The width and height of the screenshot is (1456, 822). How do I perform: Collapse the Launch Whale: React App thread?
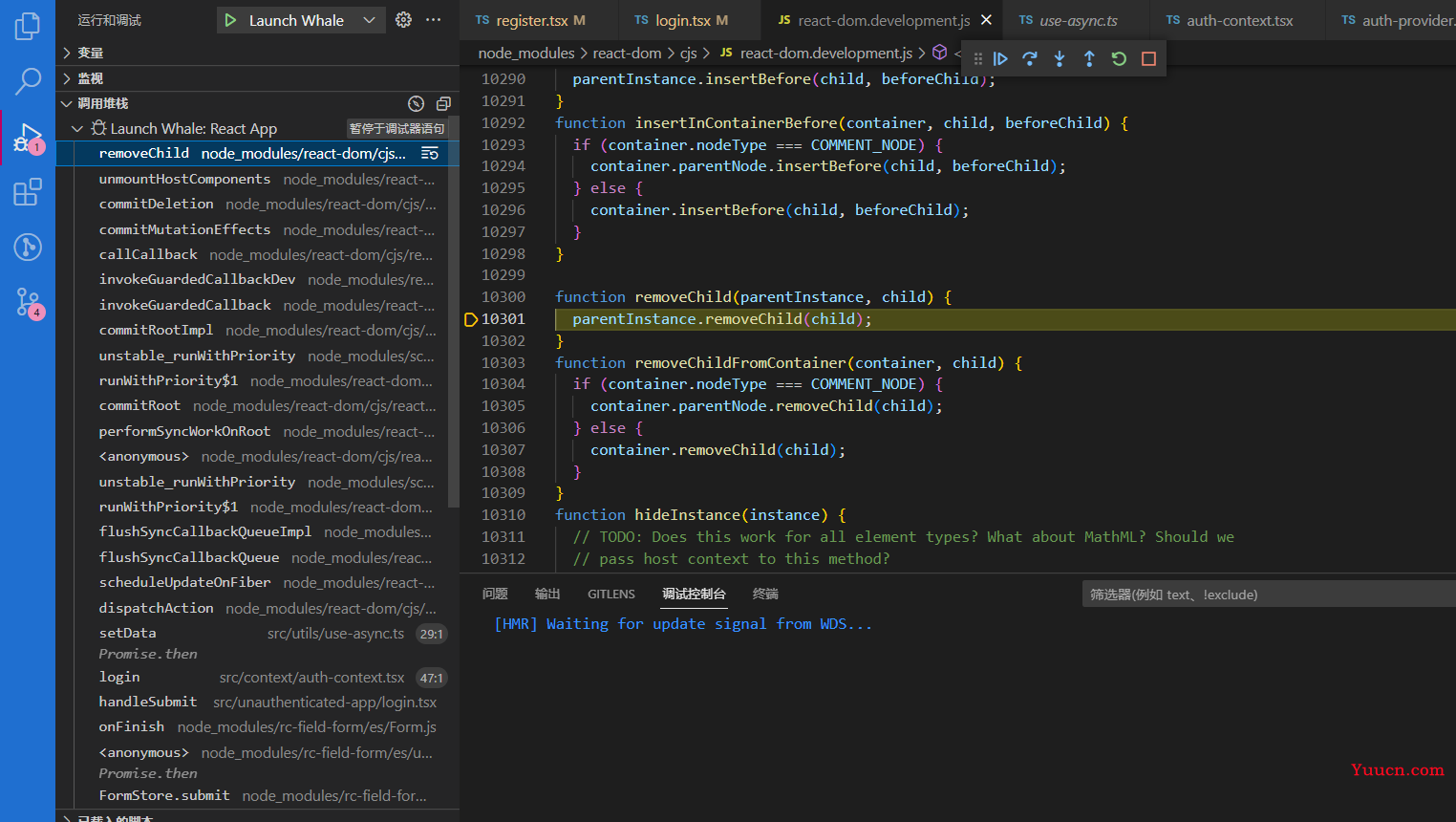[x=77, y=128]
